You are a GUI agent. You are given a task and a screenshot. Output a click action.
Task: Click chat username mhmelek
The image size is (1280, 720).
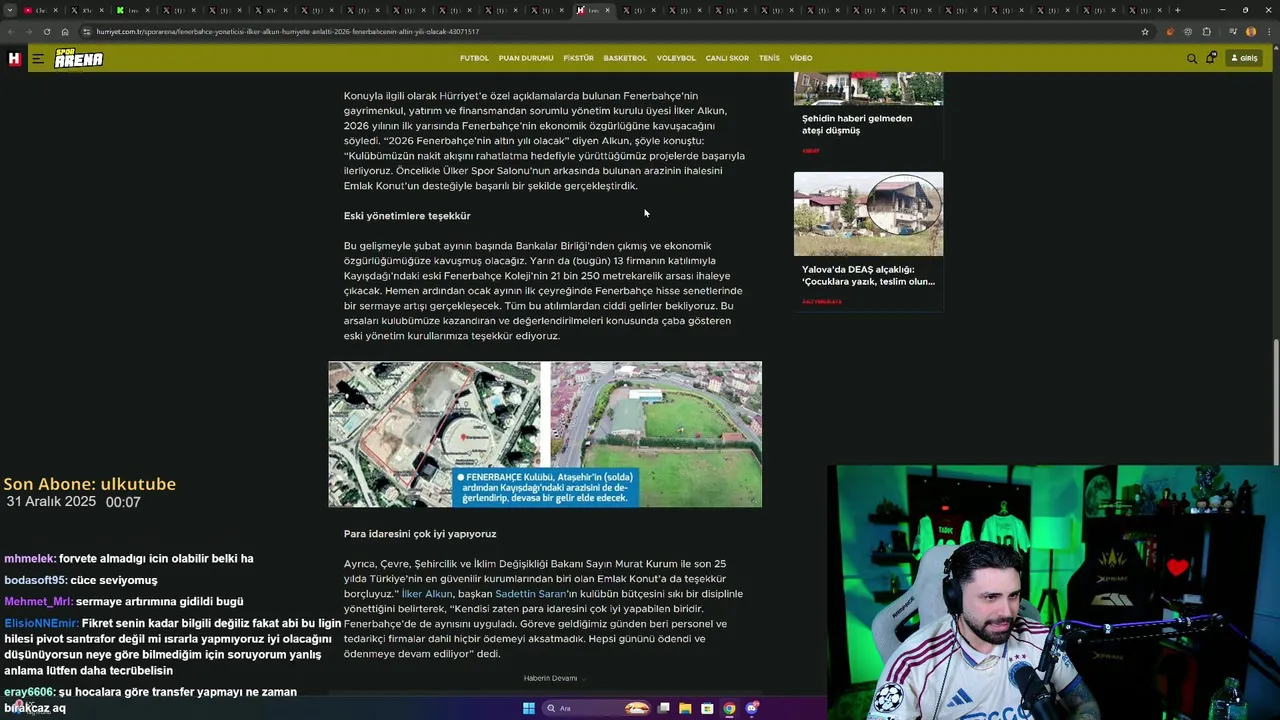coord(29,559)
